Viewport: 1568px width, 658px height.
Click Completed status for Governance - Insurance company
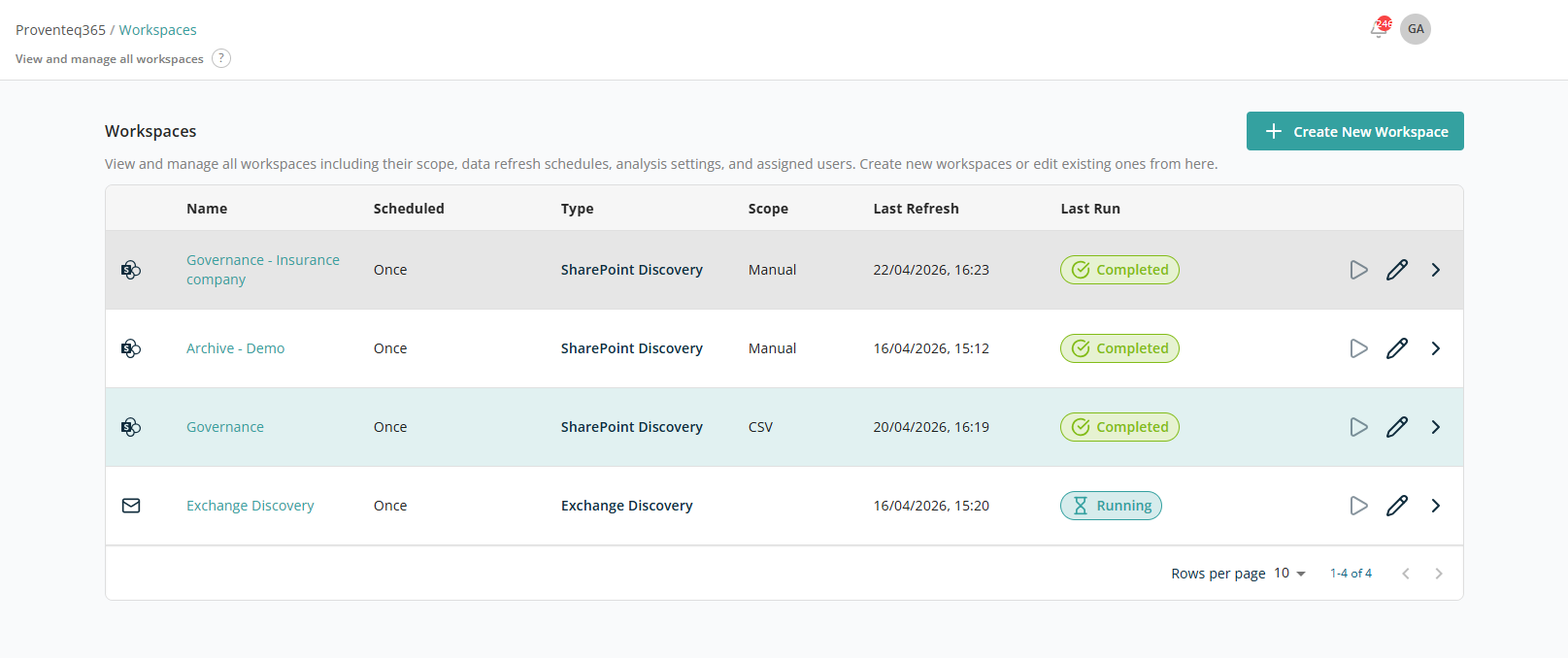point(1119,270)
